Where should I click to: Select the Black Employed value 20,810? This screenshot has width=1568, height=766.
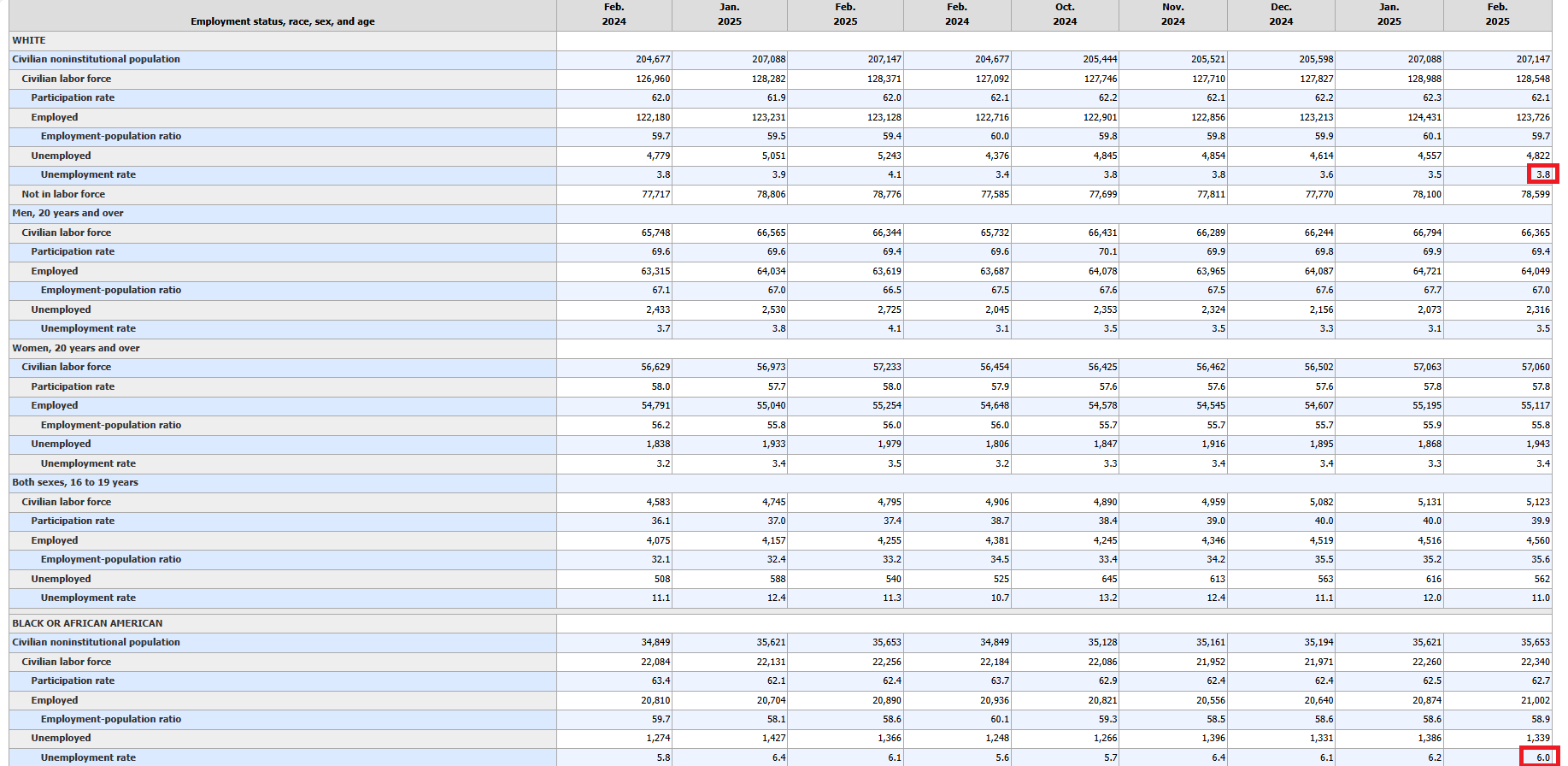(655, 700)
